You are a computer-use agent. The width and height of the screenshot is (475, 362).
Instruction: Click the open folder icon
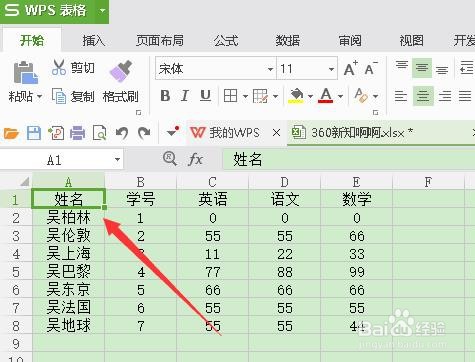pos(11,133)
